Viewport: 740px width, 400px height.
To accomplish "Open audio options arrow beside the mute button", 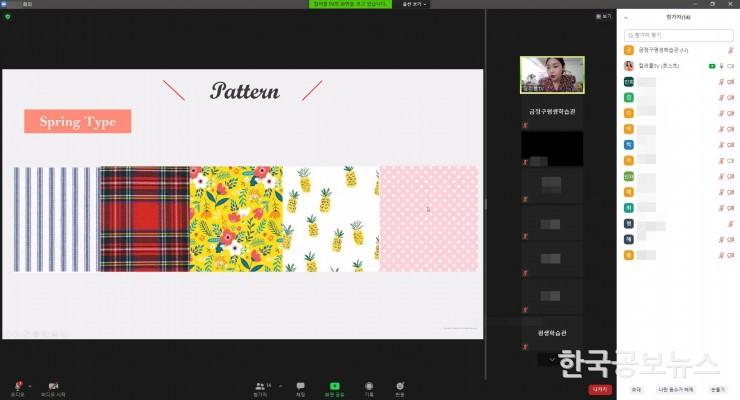I will 30,386.
